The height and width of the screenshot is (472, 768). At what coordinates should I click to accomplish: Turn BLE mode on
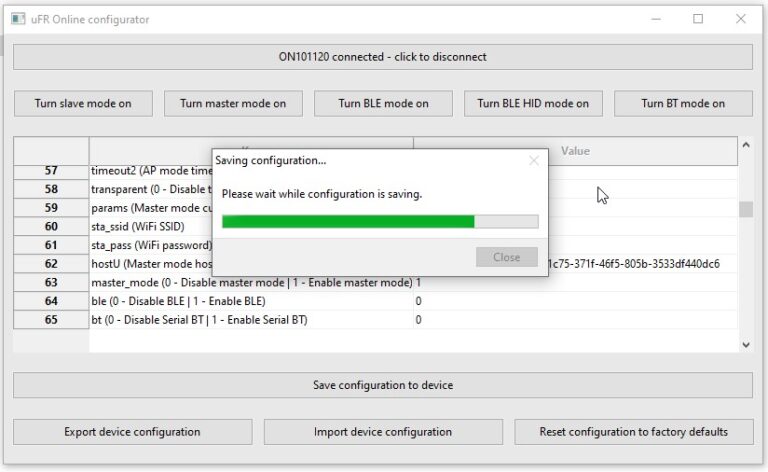383,103
